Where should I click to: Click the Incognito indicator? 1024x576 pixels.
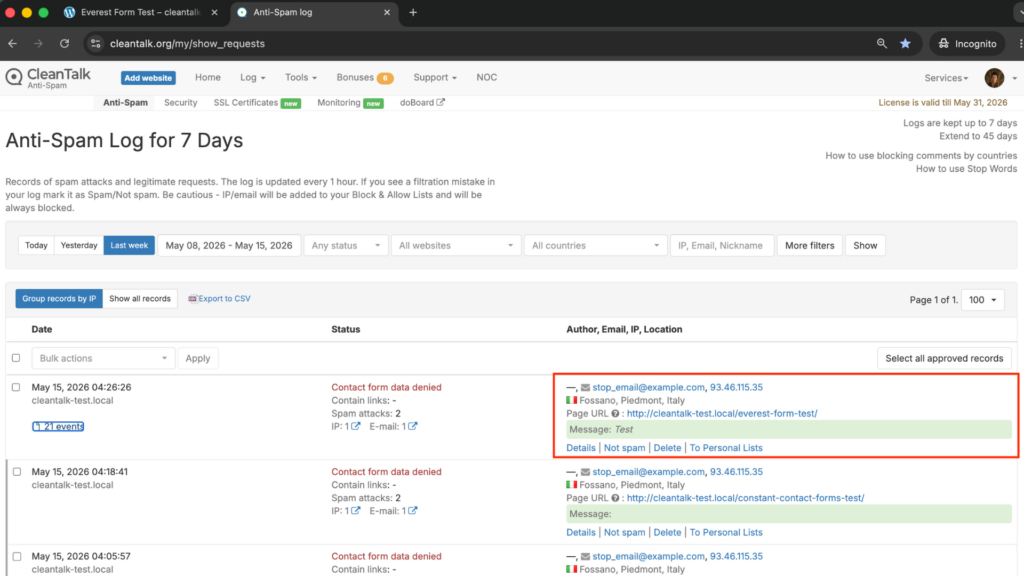click(x=967, y=44)
